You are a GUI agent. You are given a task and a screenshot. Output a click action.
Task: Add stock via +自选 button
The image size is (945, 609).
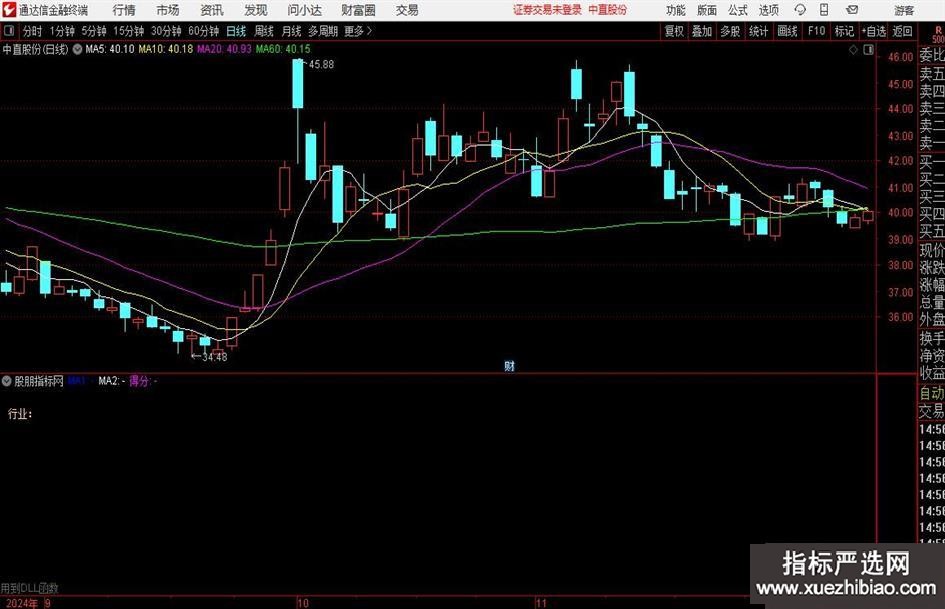pyautogui.click(x=874, y=31)
